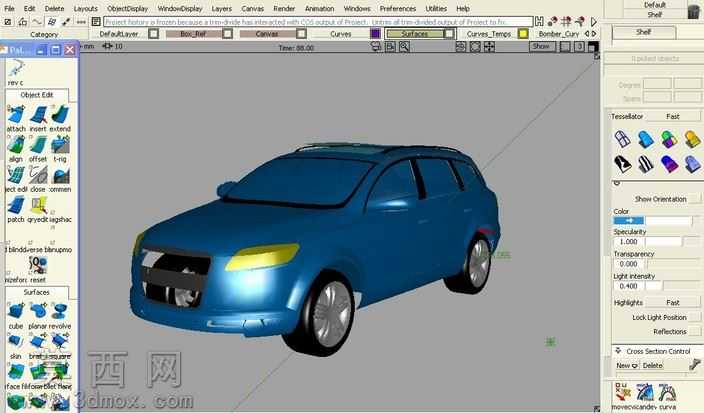Image resolution: width=704 pixels, height=413 pixels.
Task: Click the Curves layer button
Action: click(340, 34)
